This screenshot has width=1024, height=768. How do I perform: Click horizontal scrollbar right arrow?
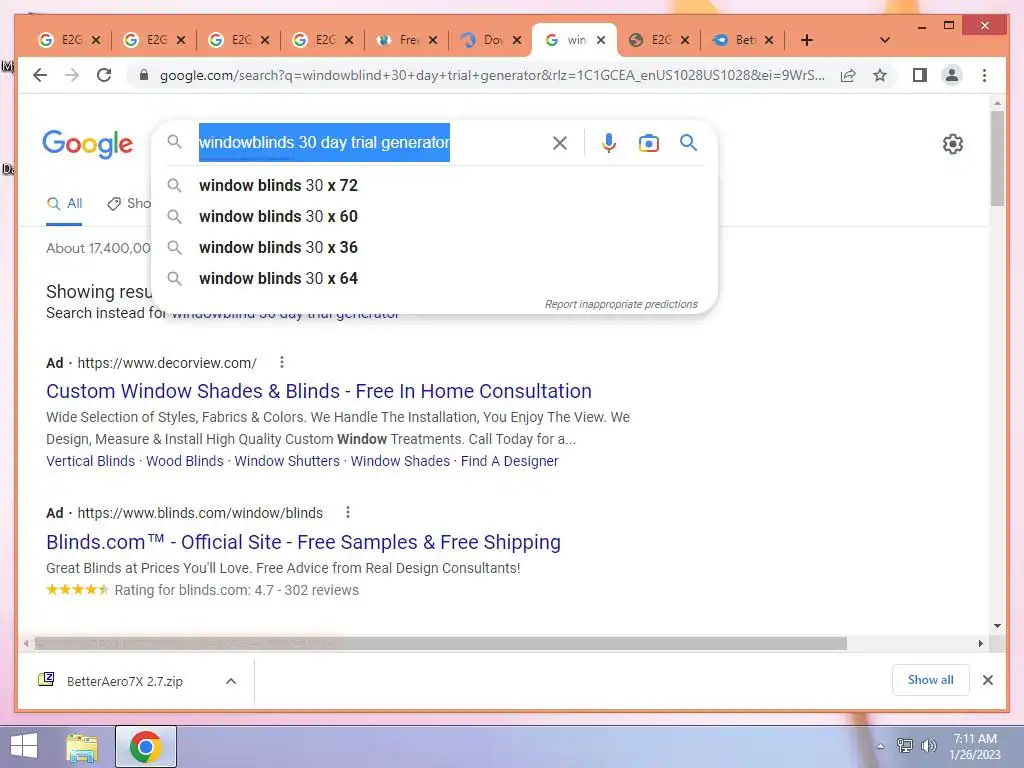980,643
